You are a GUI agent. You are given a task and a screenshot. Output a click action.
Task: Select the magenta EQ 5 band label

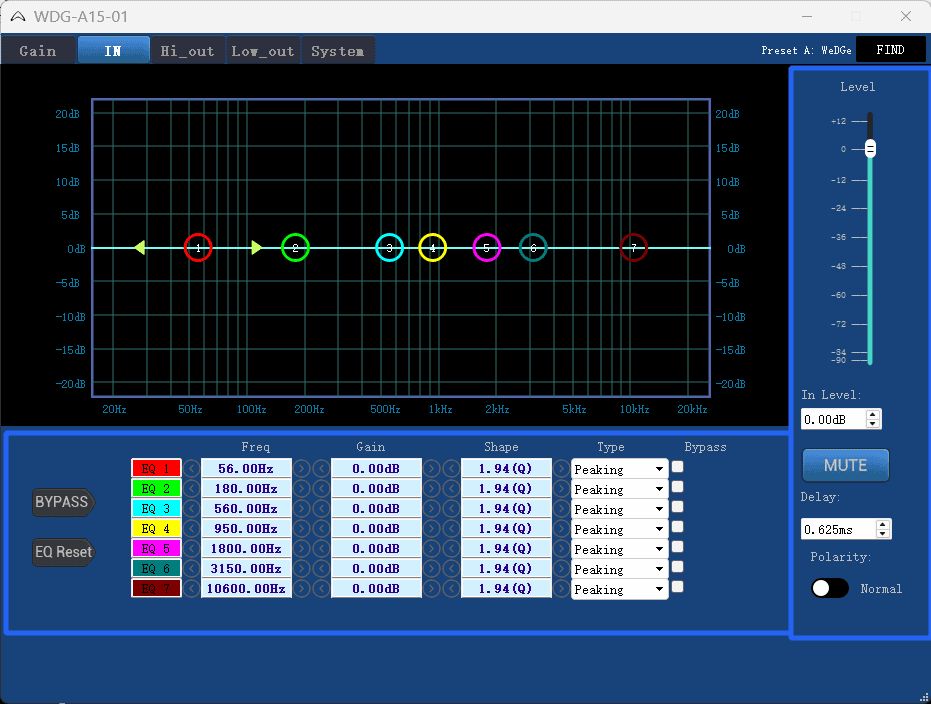[x=156, y=548]
